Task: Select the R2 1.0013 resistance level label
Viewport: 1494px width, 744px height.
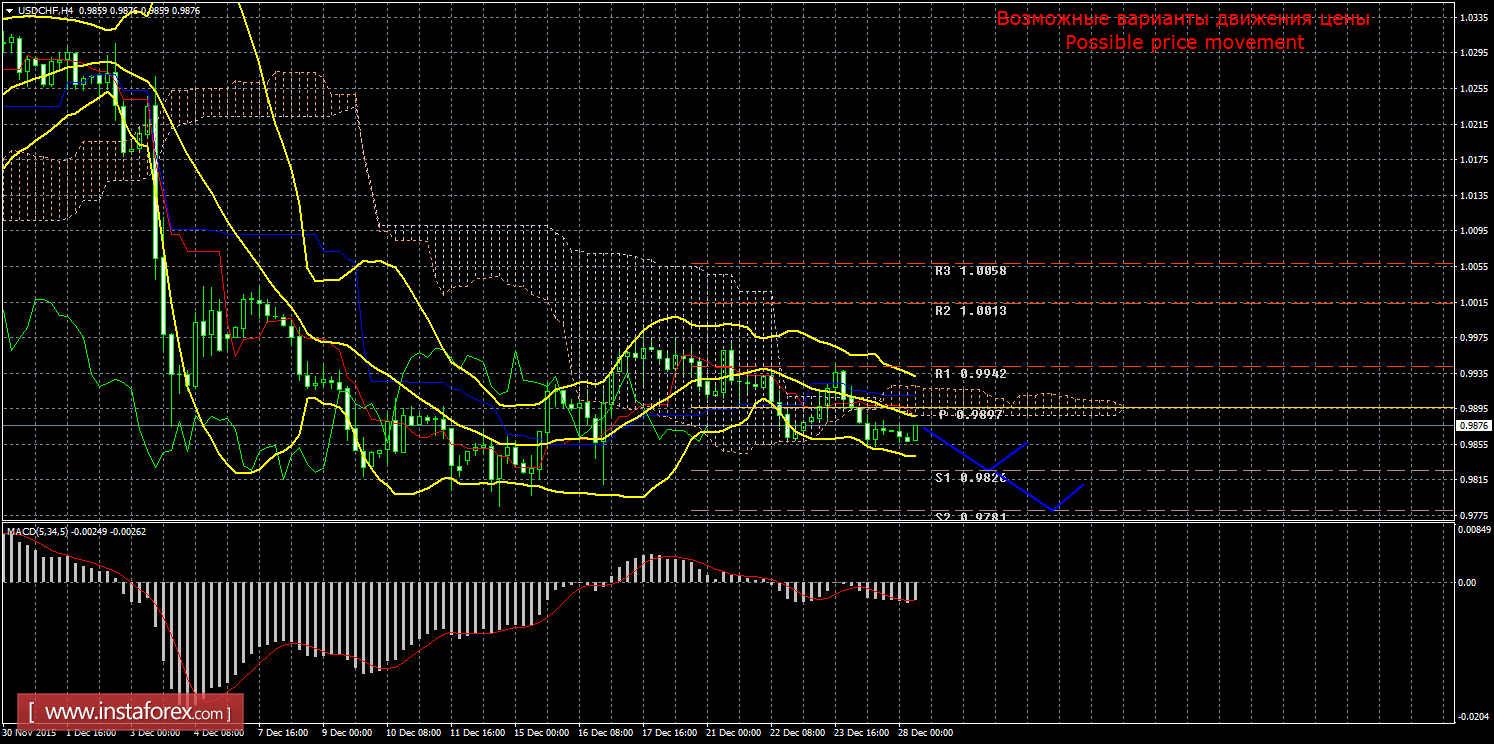Action: coord(970,311)
